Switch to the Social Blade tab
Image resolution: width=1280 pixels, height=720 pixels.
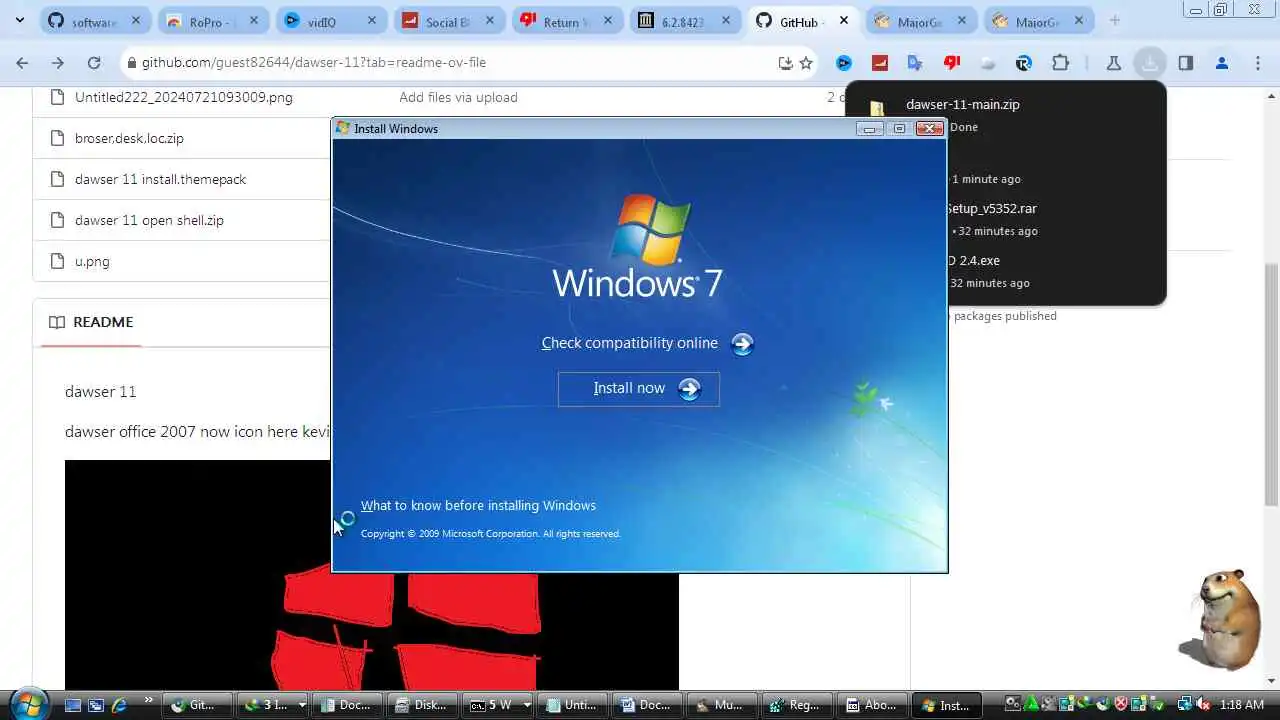click(449, 21)
